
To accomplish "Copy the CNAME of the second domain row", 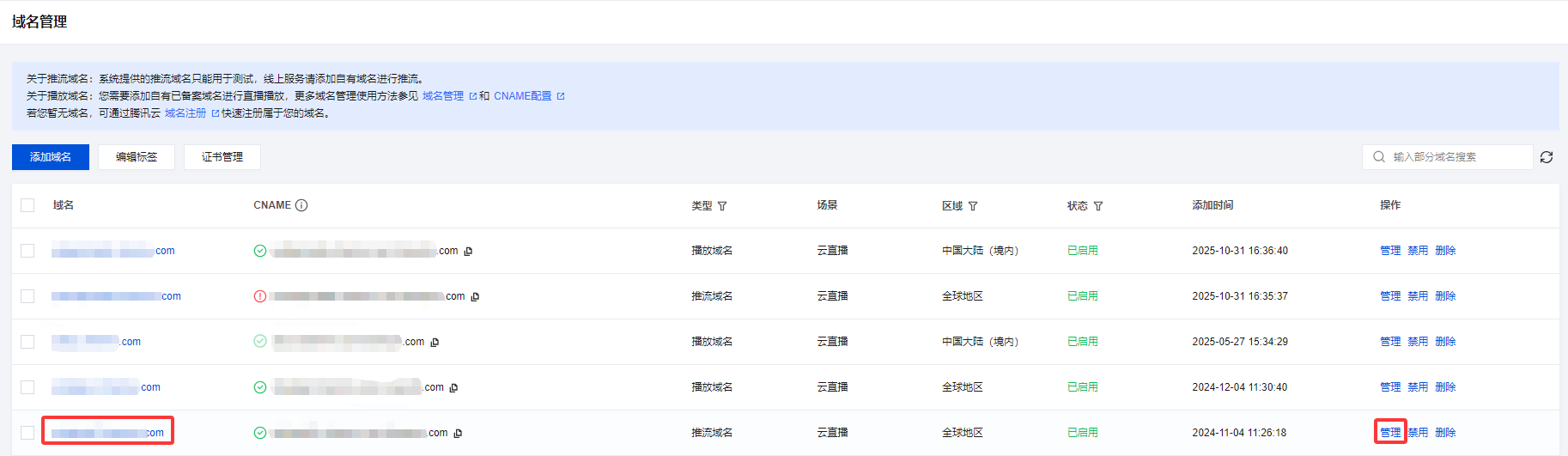I will [x=475, y=297].
